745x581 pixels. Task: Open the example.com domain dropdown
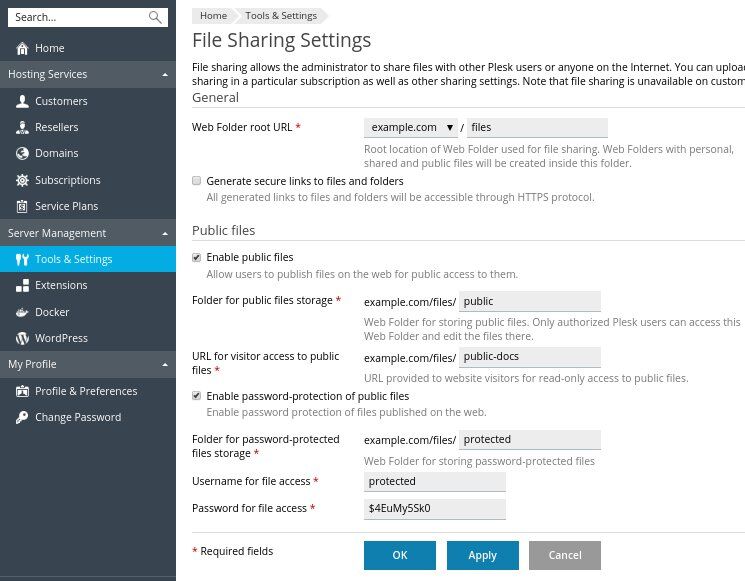(x=411, y=128)
